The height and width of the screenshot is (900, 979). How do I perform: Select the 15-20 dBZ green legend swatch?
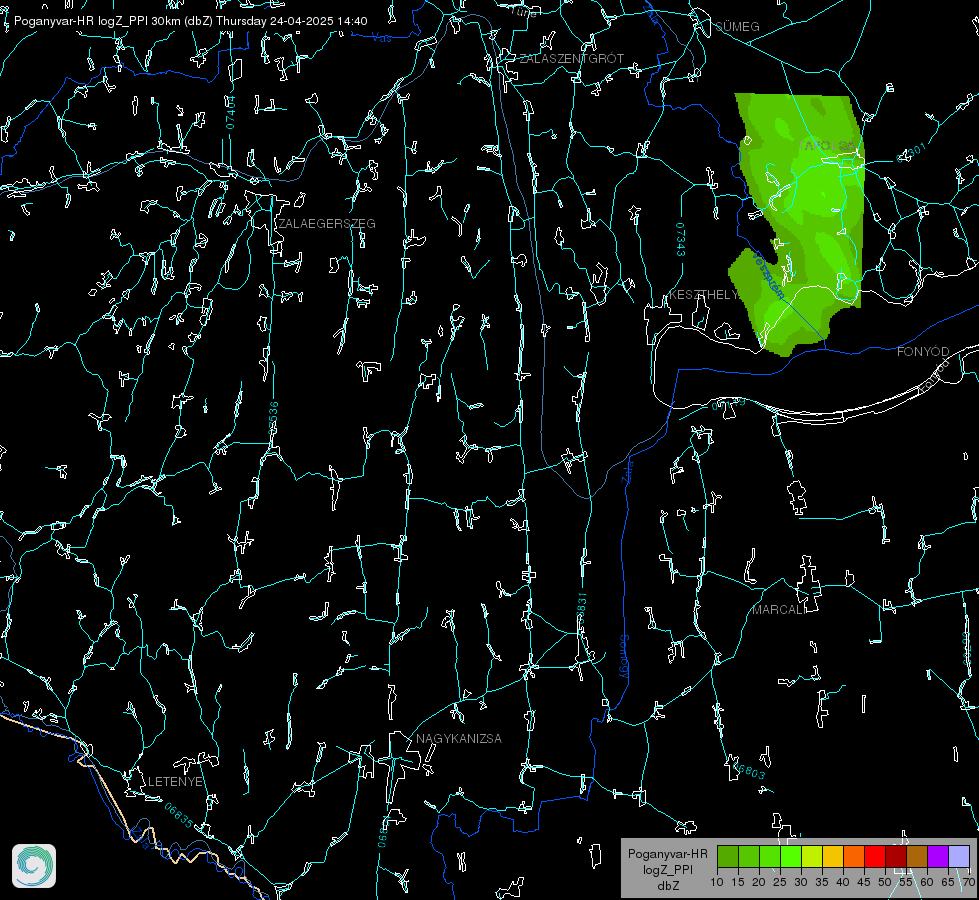click(749, 857)
